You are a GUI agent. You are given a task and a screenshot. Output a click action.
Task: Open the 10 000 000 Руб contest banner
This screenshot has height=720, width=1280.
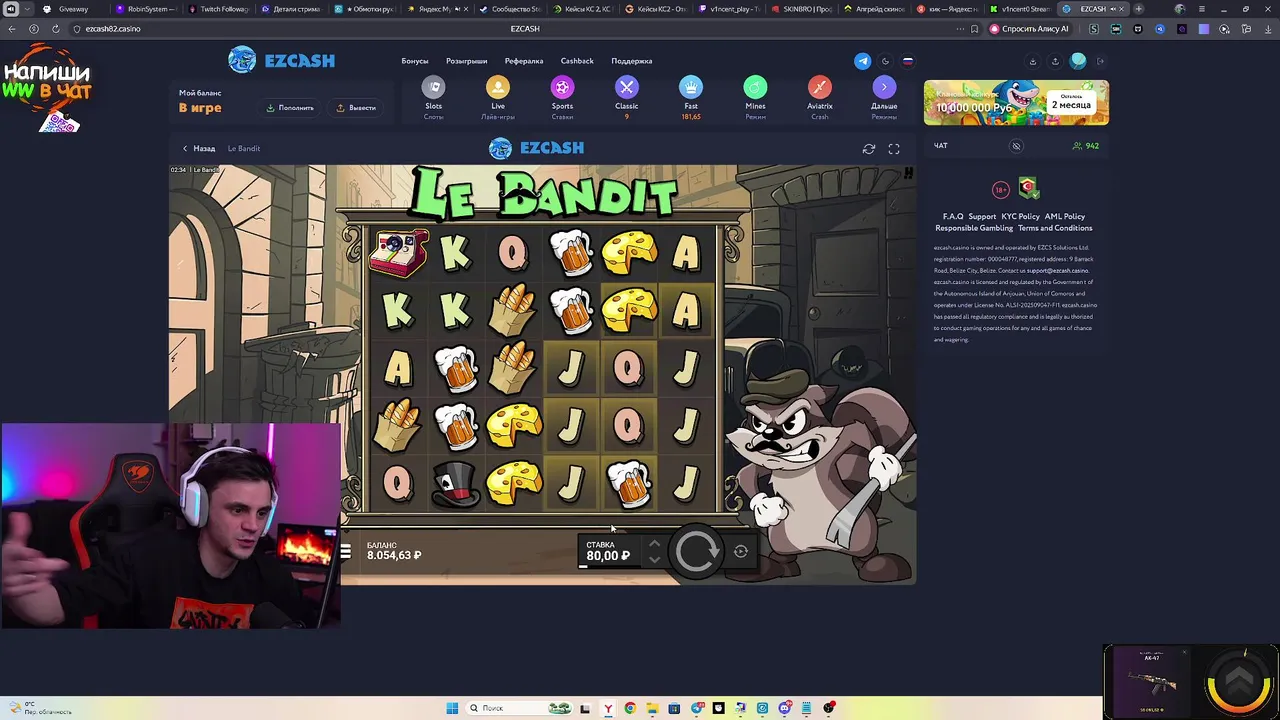[x=1016, y=103]
